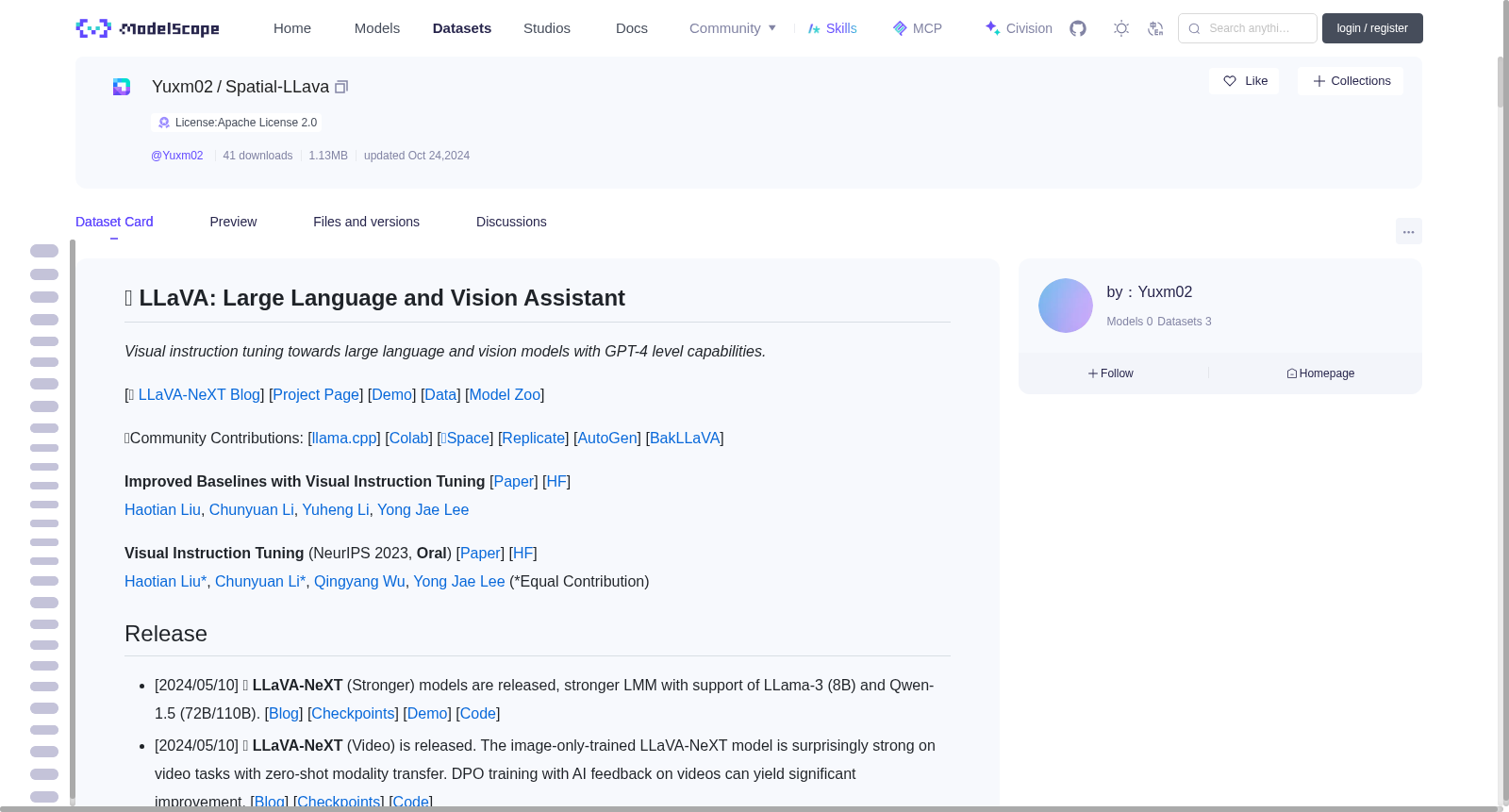This screenshot has width=1509, height=812.
Task: Open HF link for Improved Baselines
Action: point(556,482)
